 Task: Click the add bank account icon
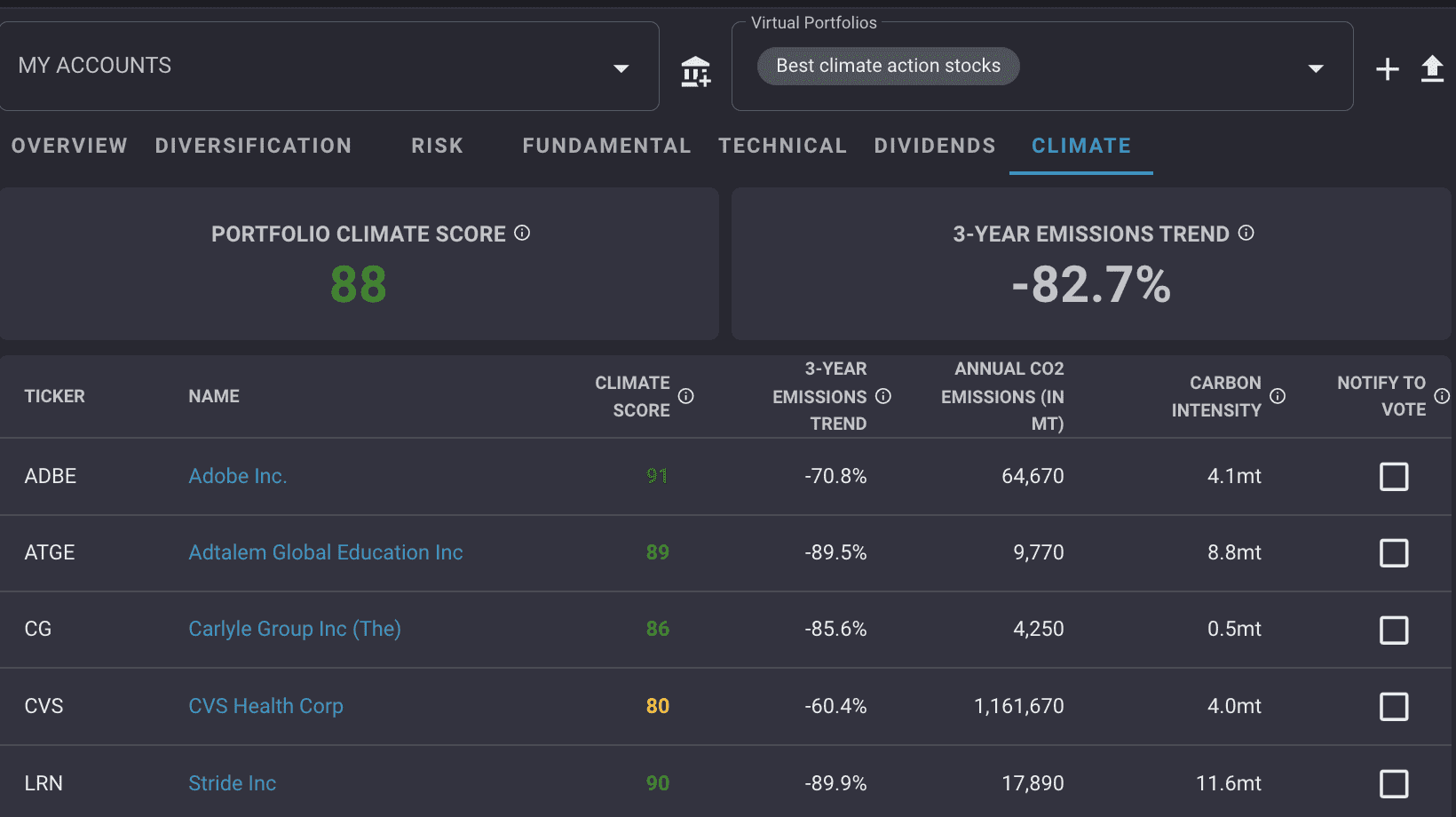[696, 71]
